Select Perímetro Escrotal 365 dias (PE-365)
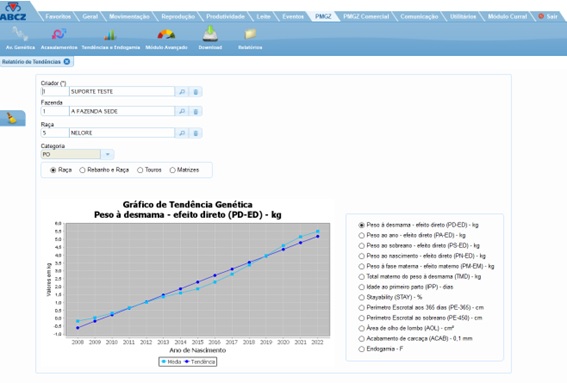 point(361,308)
